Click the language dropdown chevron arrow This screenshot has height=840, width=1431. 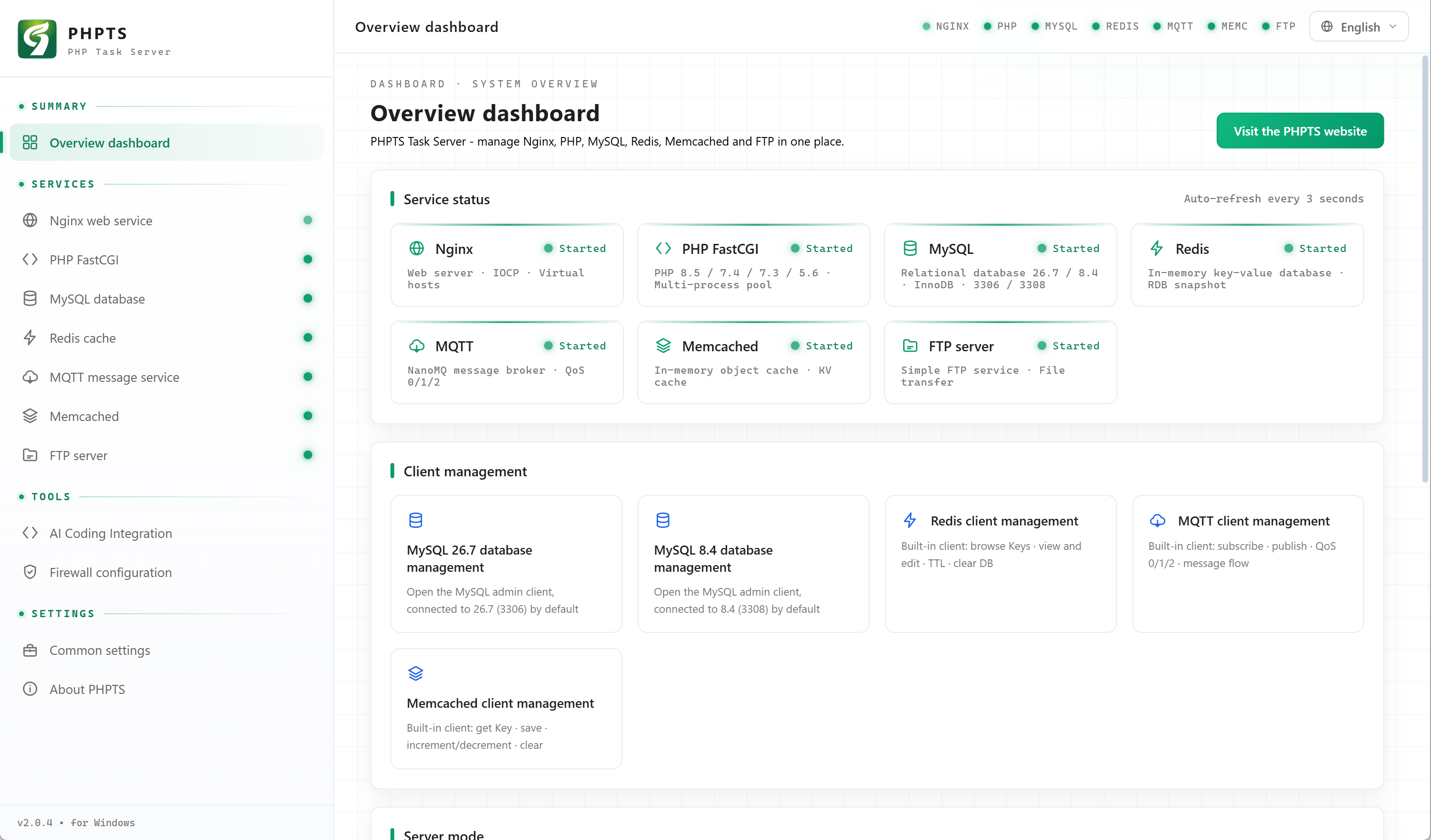[1393, 27]
